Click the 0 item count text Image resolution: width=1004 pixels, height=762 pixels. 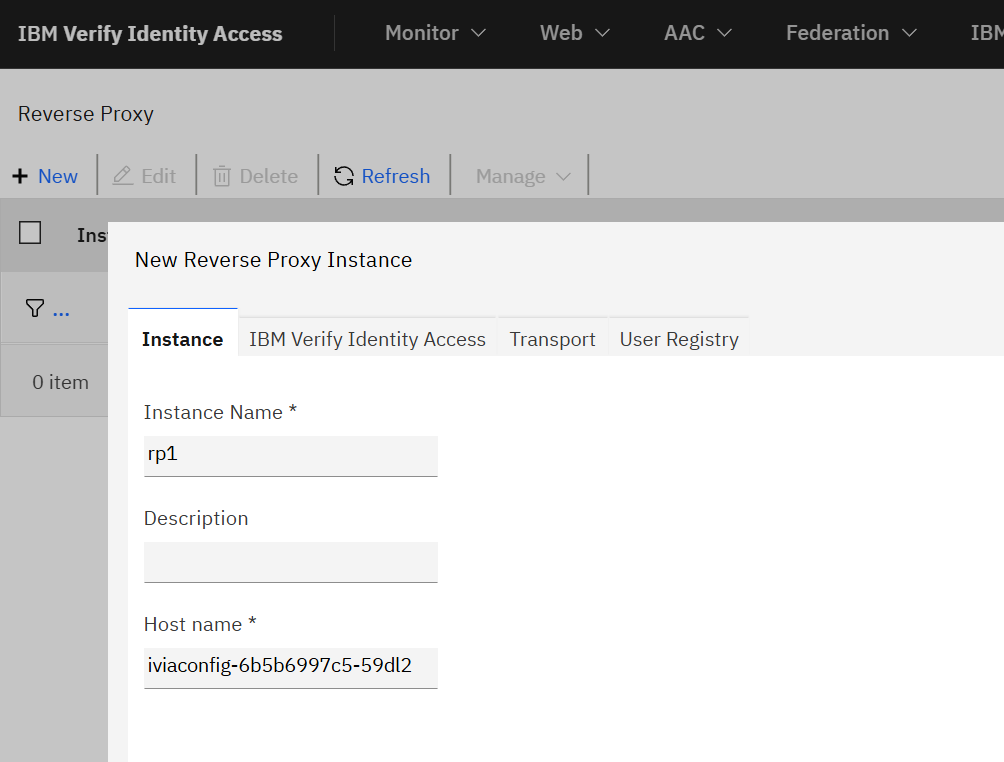[x=61, y=382]
